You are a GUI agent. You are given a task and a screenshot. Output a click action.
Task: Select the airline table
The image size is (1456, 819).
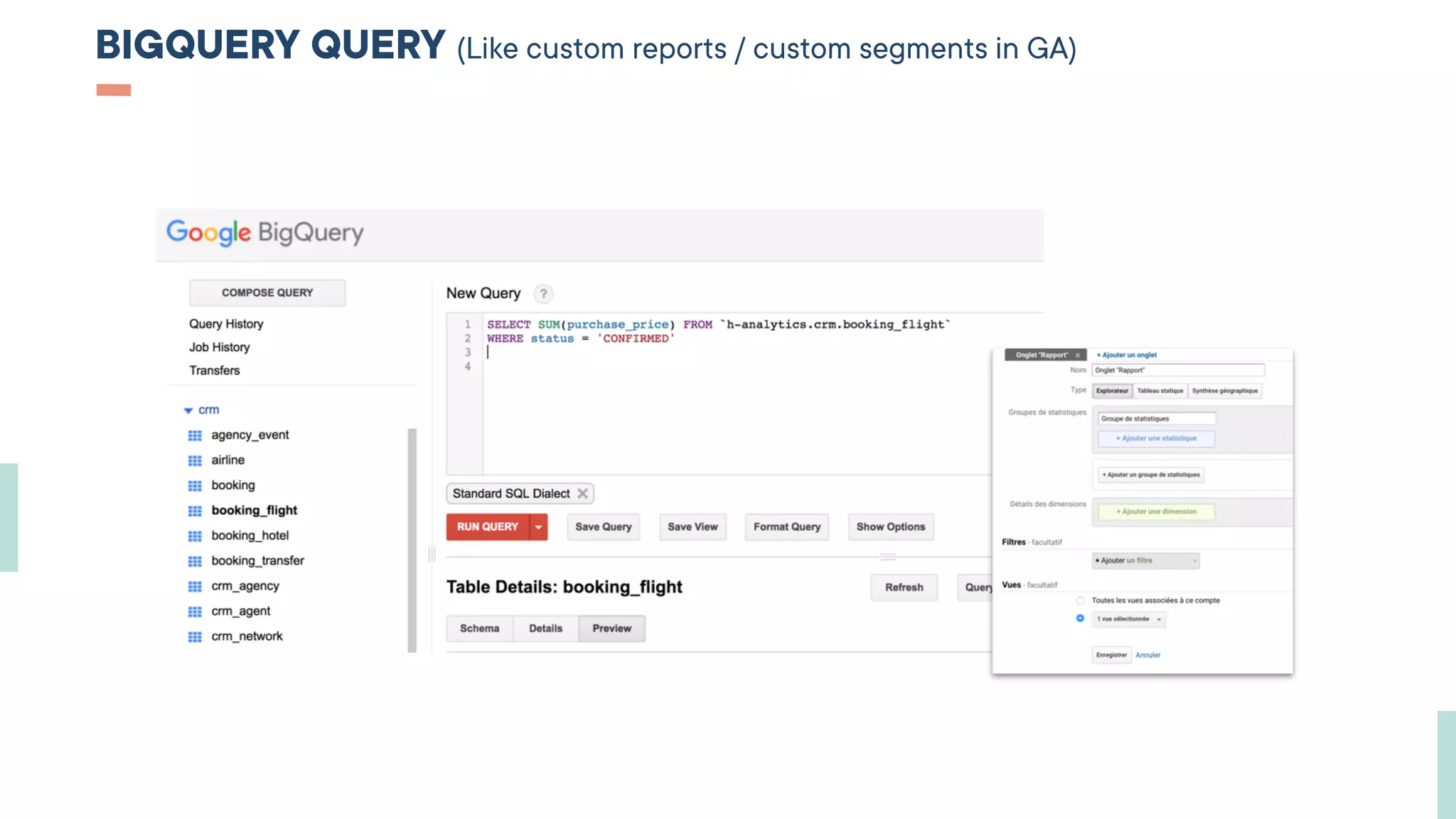pos(228,461)
